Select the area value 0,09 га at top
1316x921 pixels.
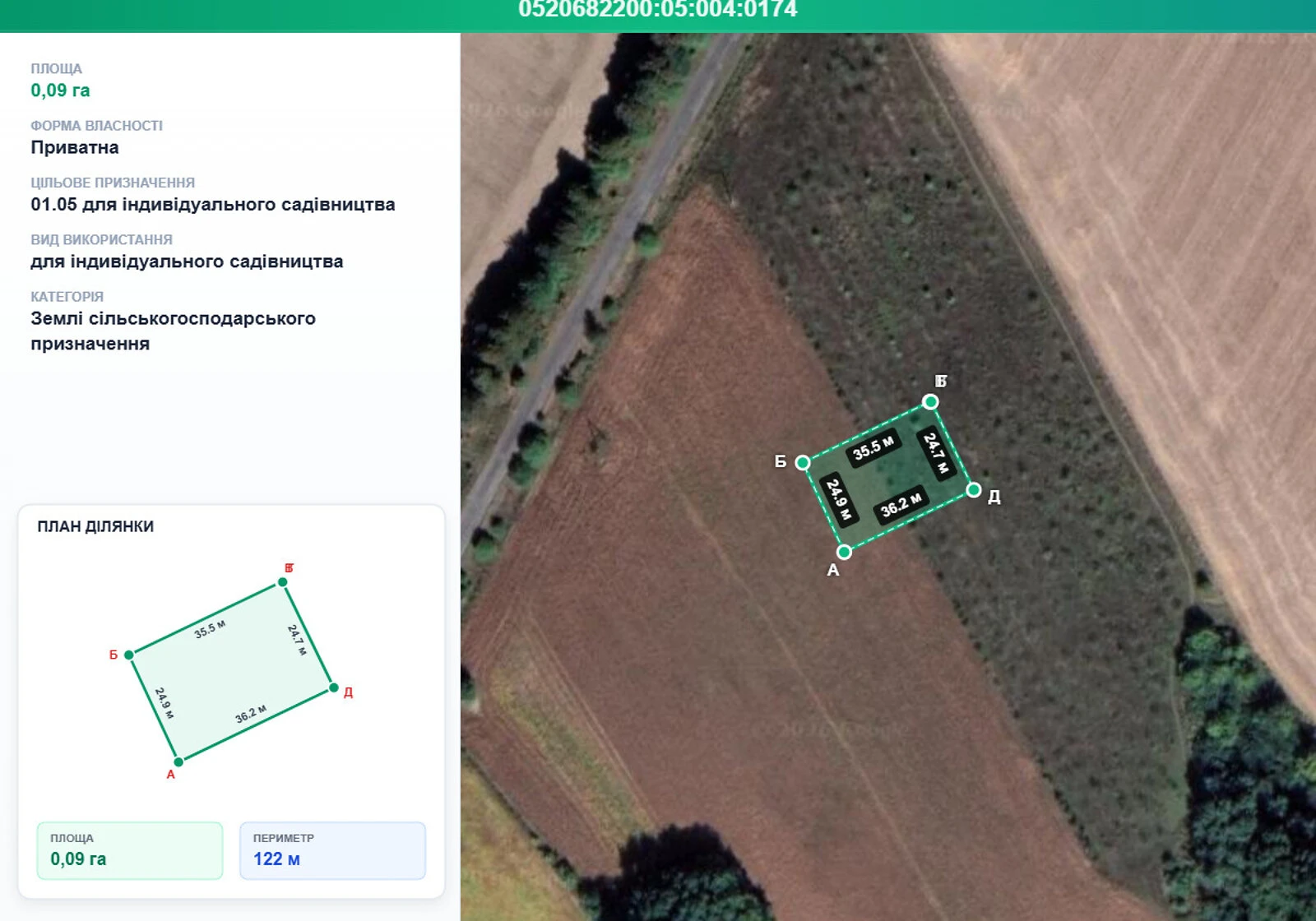tap(60, 90)
